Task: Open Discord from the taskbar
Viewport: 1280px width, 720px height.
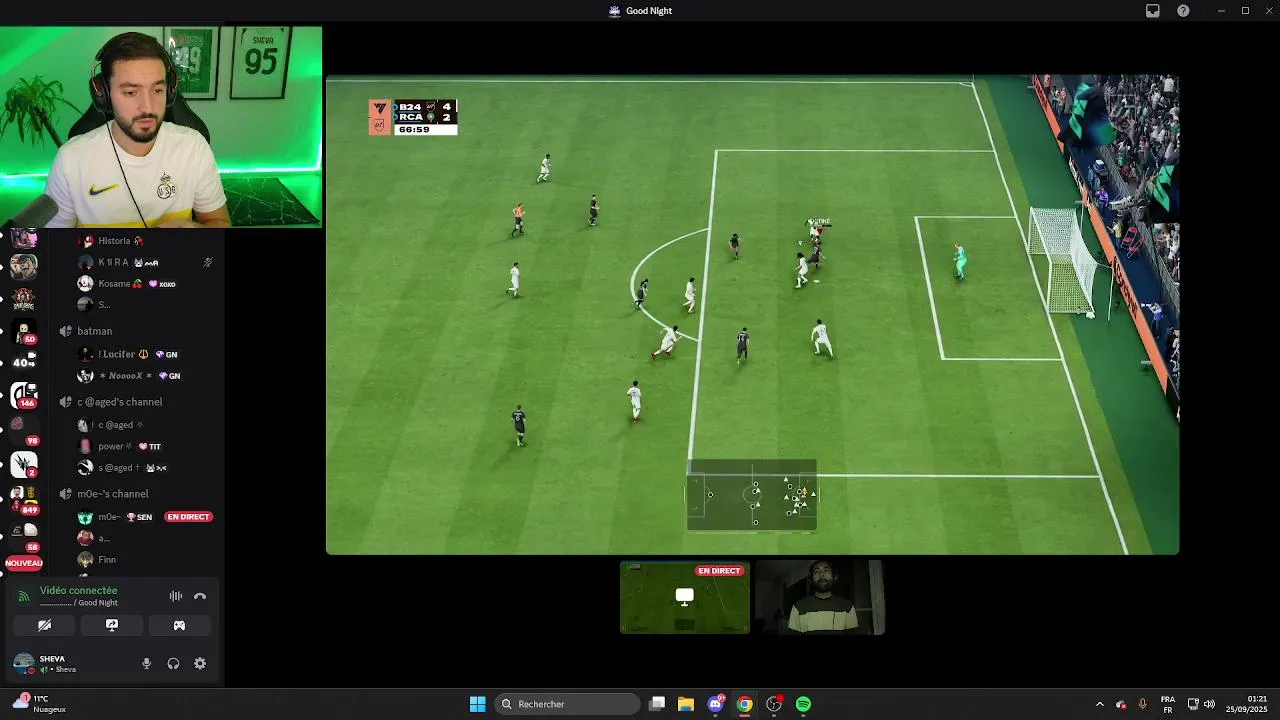Action: (715, 704)
